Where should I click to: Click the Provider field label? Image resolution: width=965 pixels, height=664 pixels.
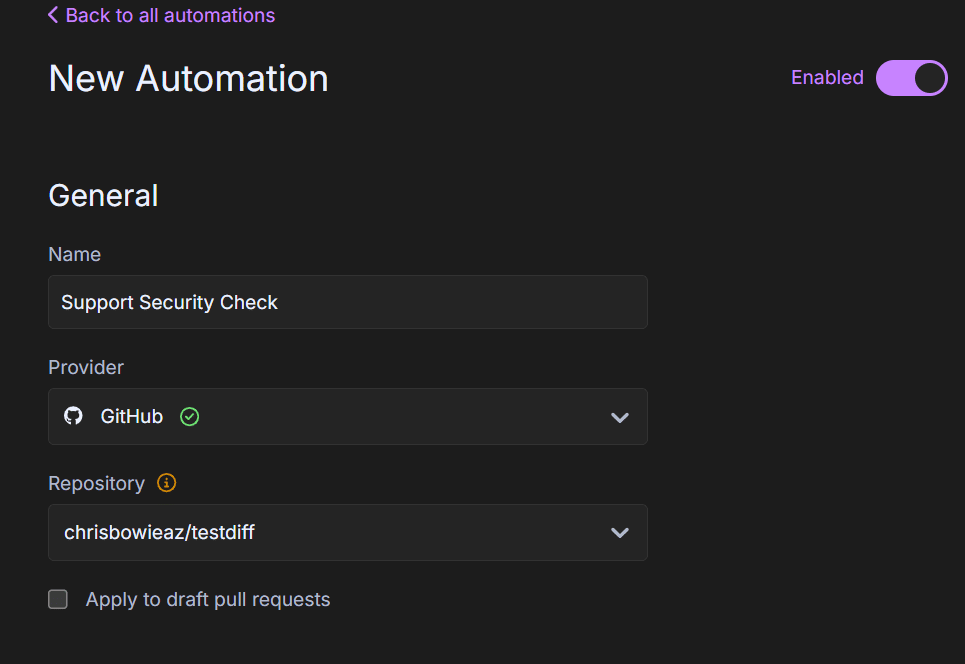click(x=86, y=367)
